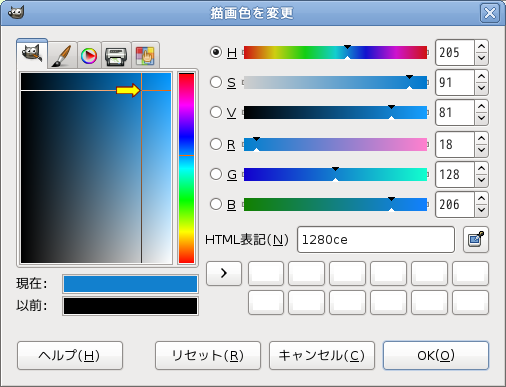Click the eyedropper color picker icon

pos(476,239)
